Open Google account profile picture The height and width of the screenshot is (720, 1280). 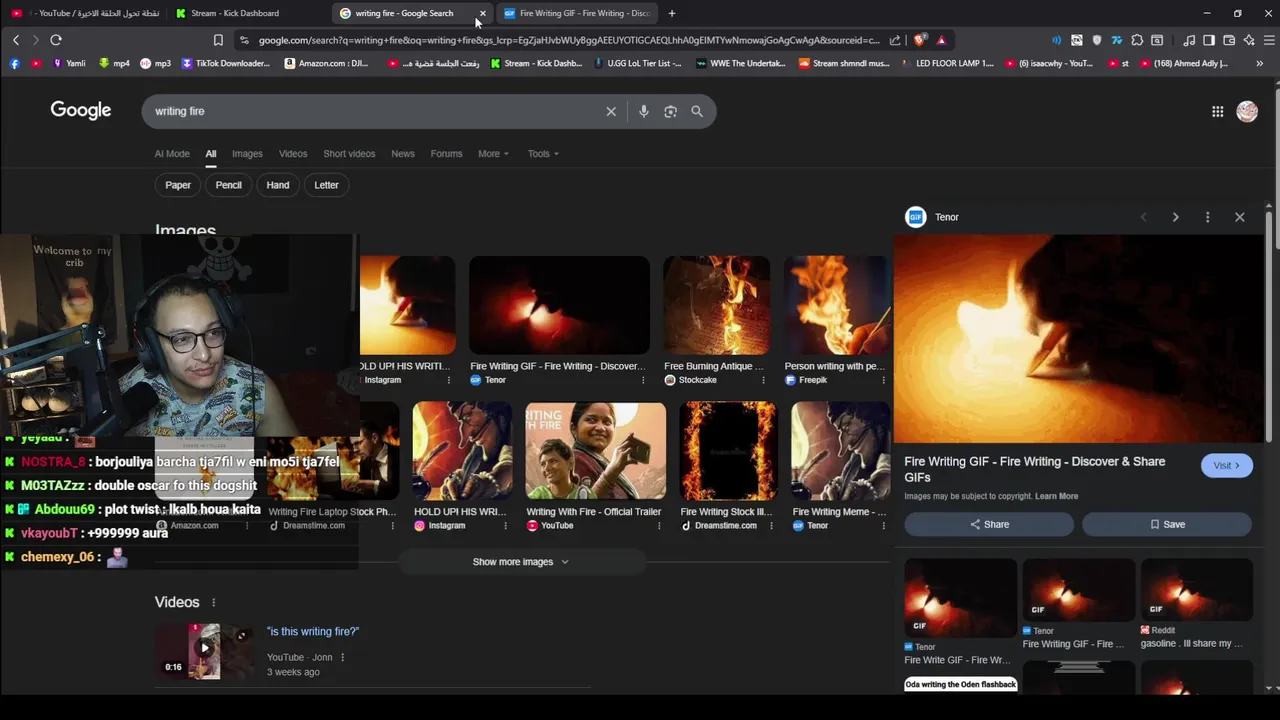tap(1247, 111)
